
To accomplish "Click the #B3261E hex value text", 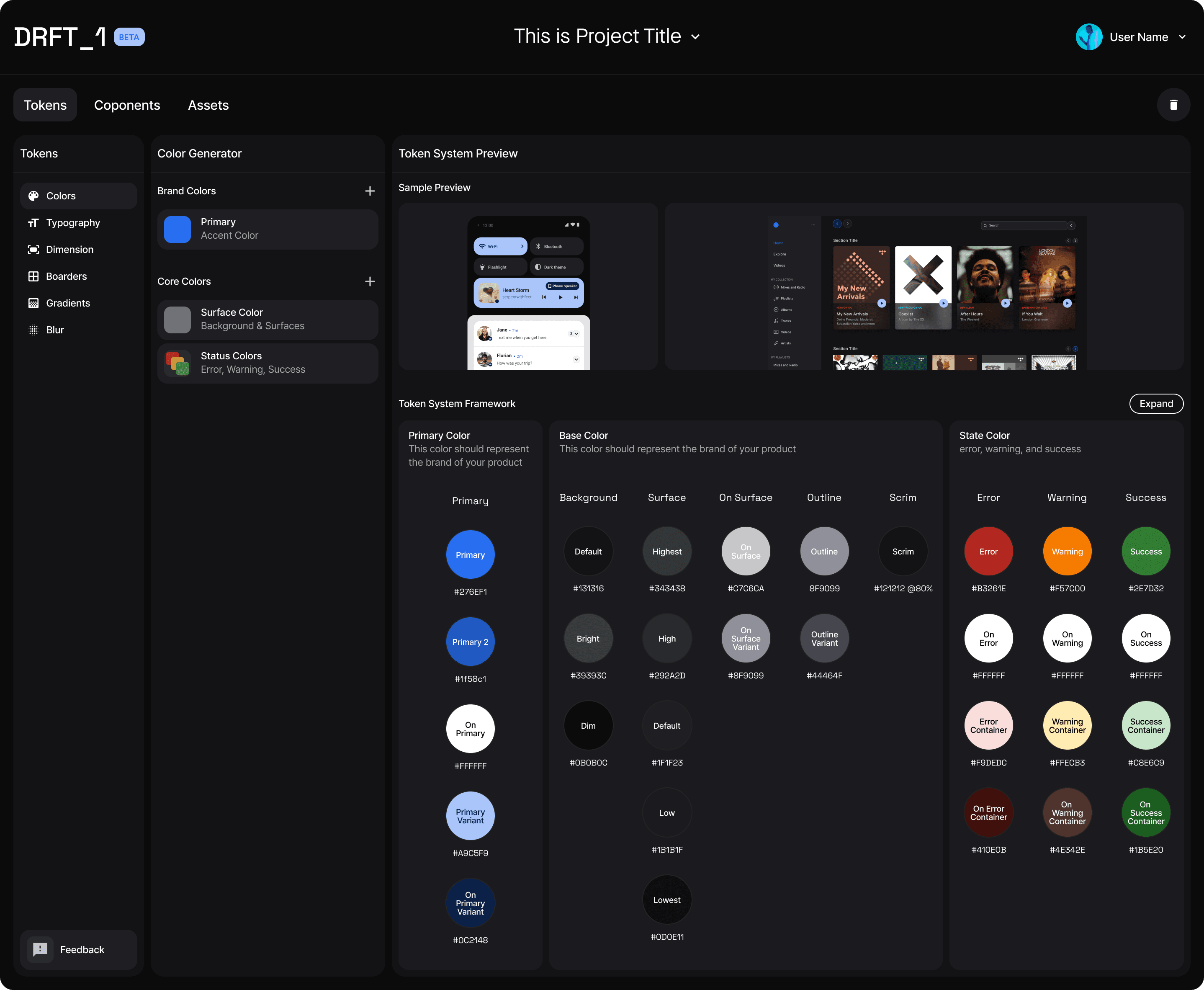I will 988,588.
